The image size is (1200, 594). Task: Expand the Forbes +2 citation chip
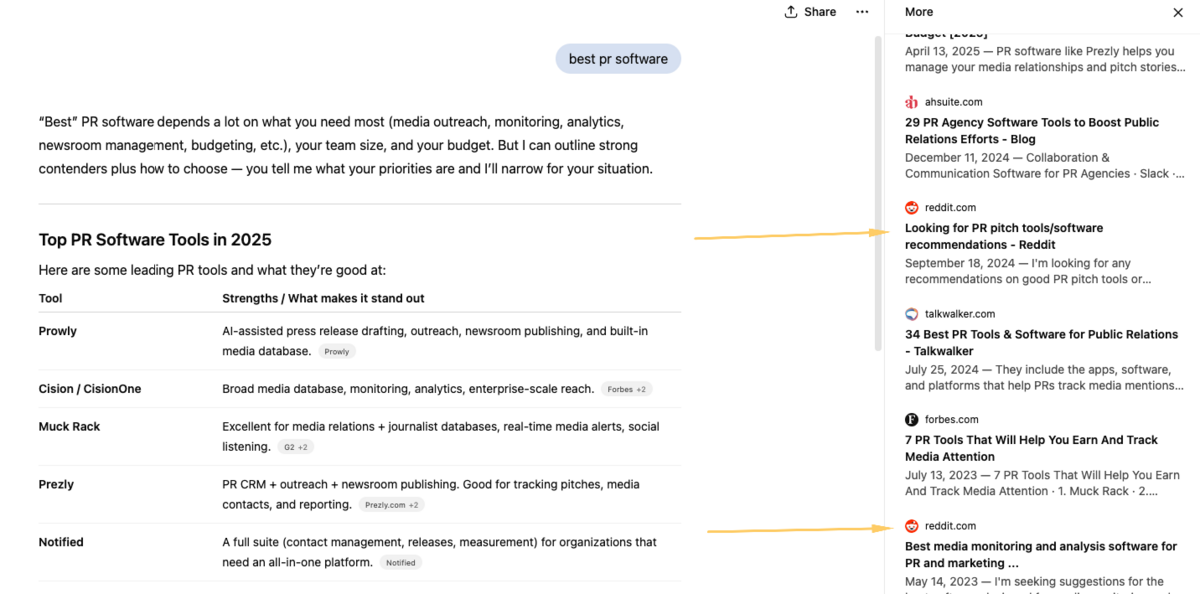(627, 389)
